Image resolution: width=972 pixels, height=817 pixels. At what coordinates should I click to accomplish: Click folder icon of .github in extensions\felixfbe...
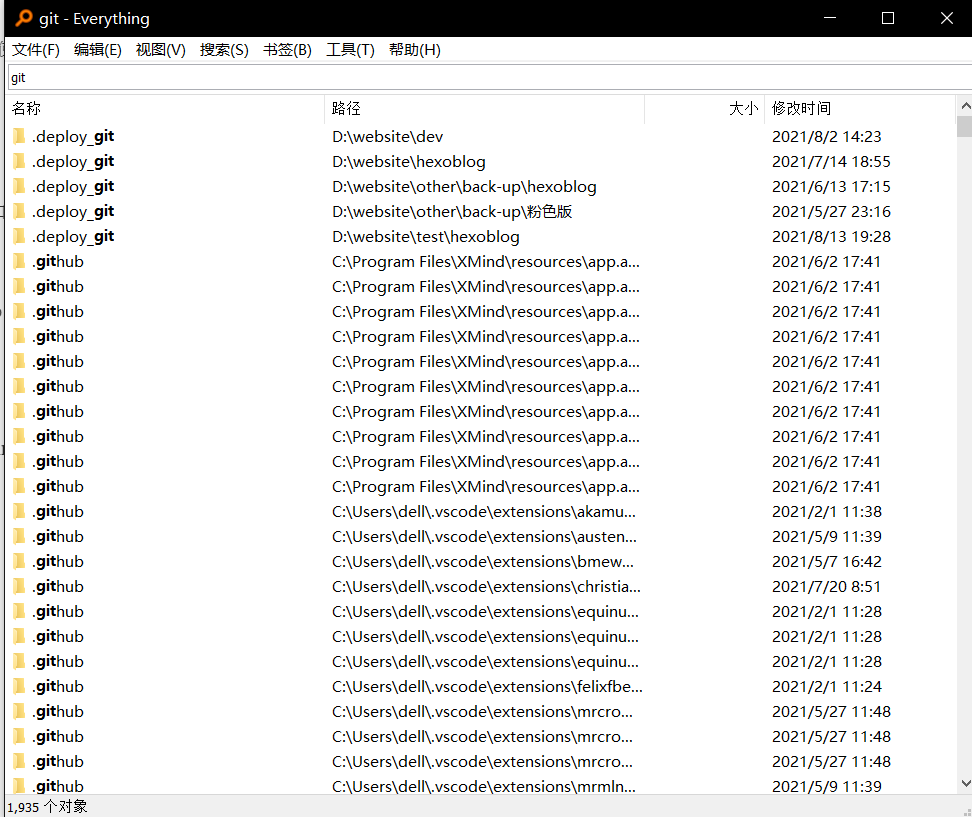19,686
